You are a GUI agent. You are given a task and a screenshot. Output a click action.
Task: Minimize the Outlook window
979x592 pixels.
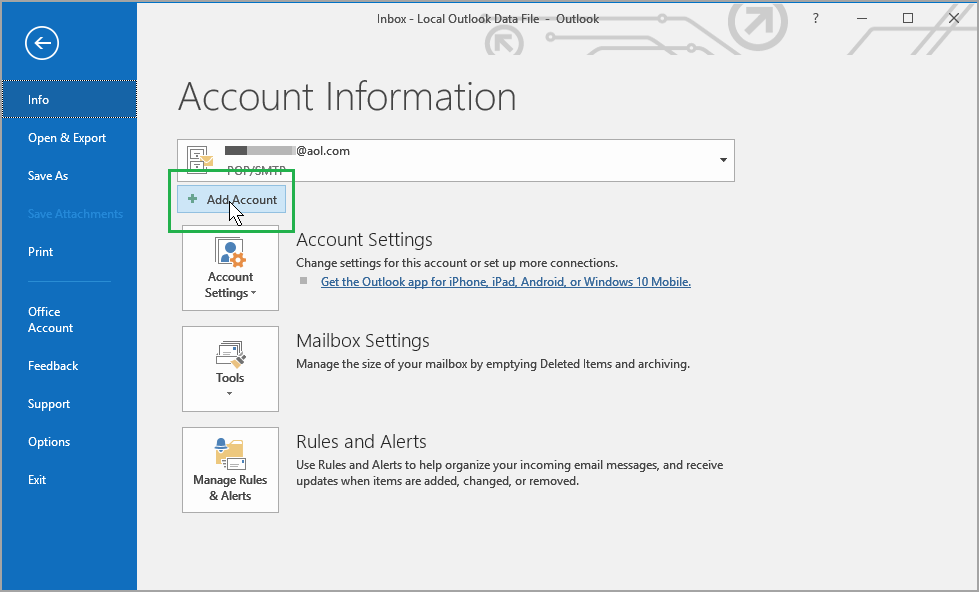(x=862, y=18)
